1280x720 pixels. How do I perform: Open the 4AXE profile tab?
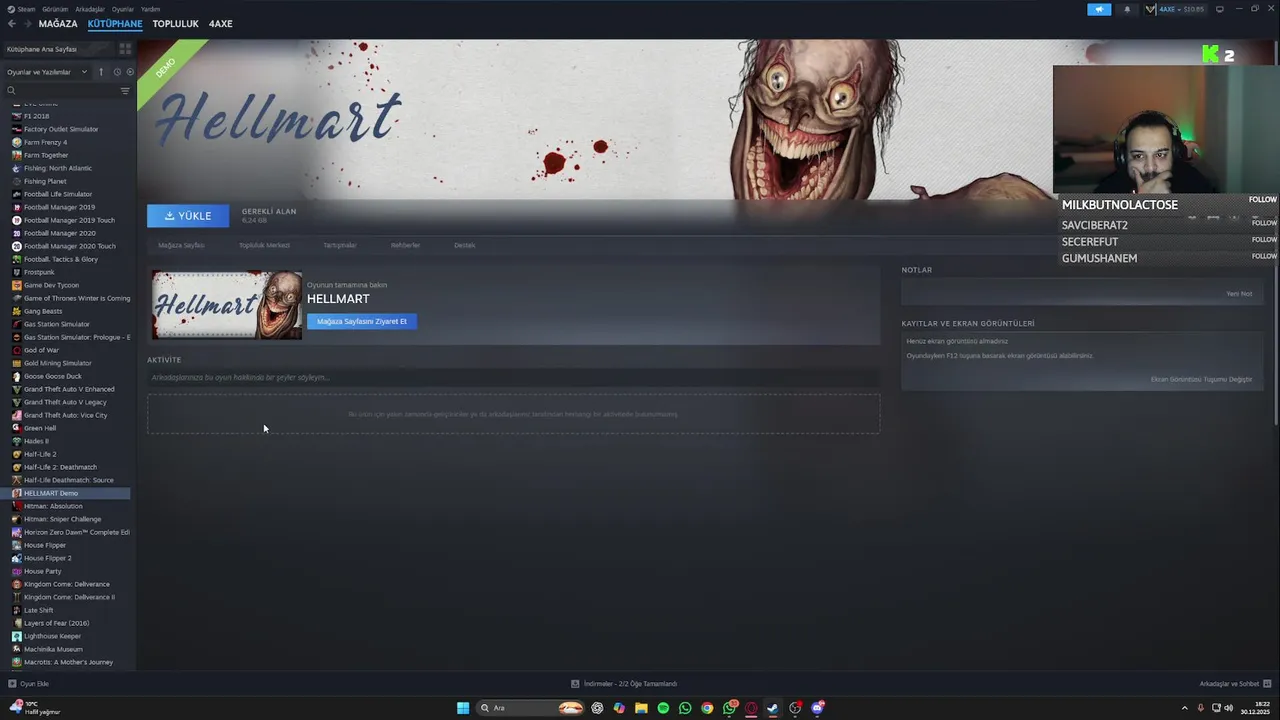(220, 24)
